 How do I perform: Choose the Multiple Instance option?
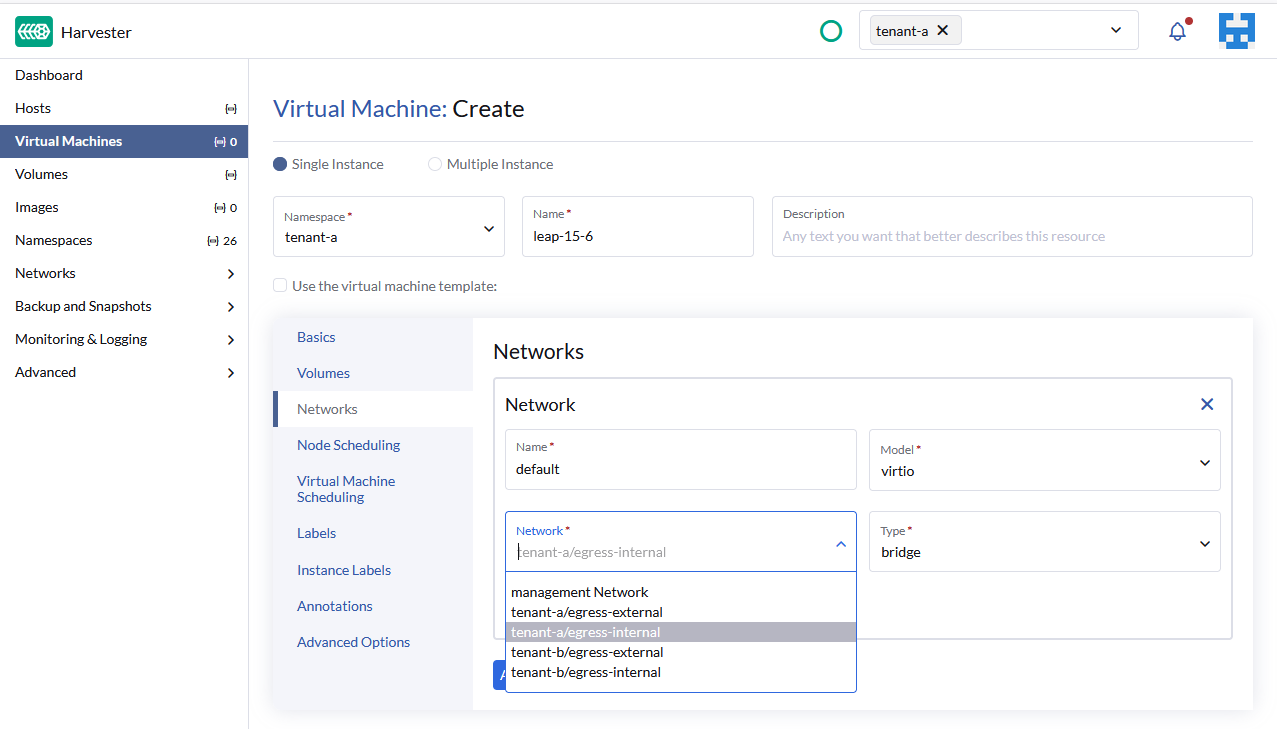[435, 163]
